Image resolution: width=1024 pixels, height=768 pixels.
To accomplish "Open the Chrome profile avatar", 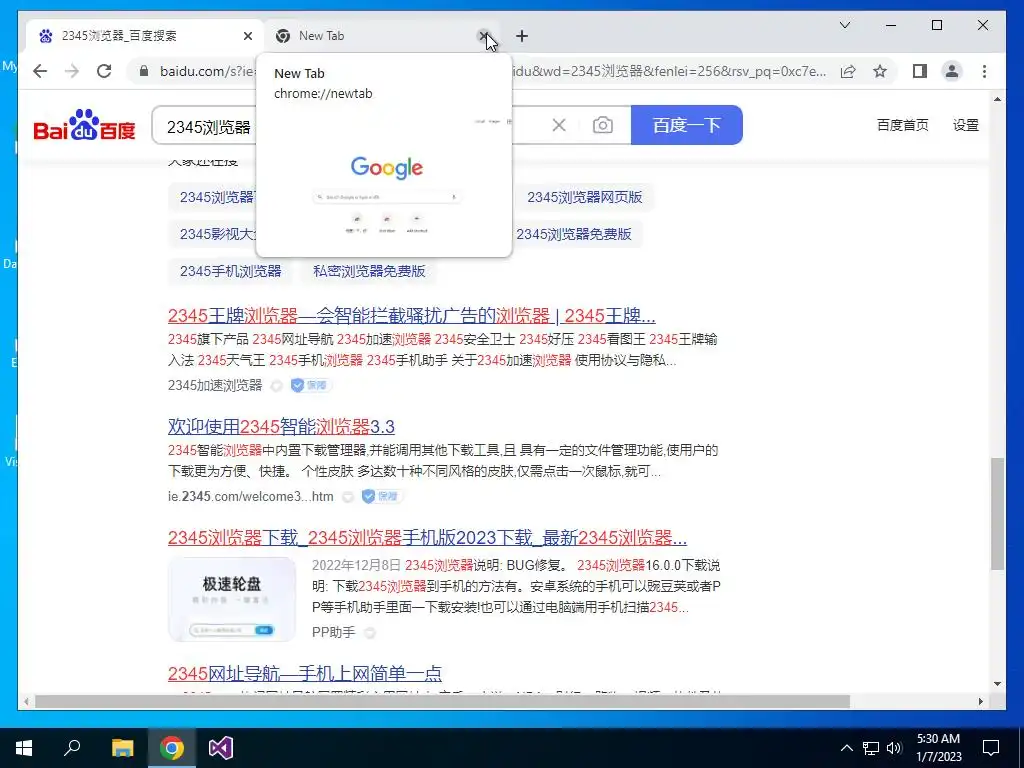I will pos(952,71).
